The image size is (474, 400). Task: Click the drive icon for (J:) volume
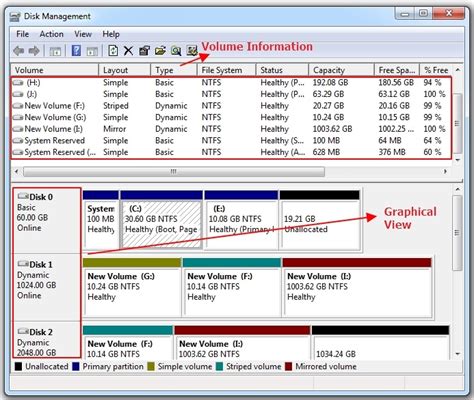coord(18,94)
